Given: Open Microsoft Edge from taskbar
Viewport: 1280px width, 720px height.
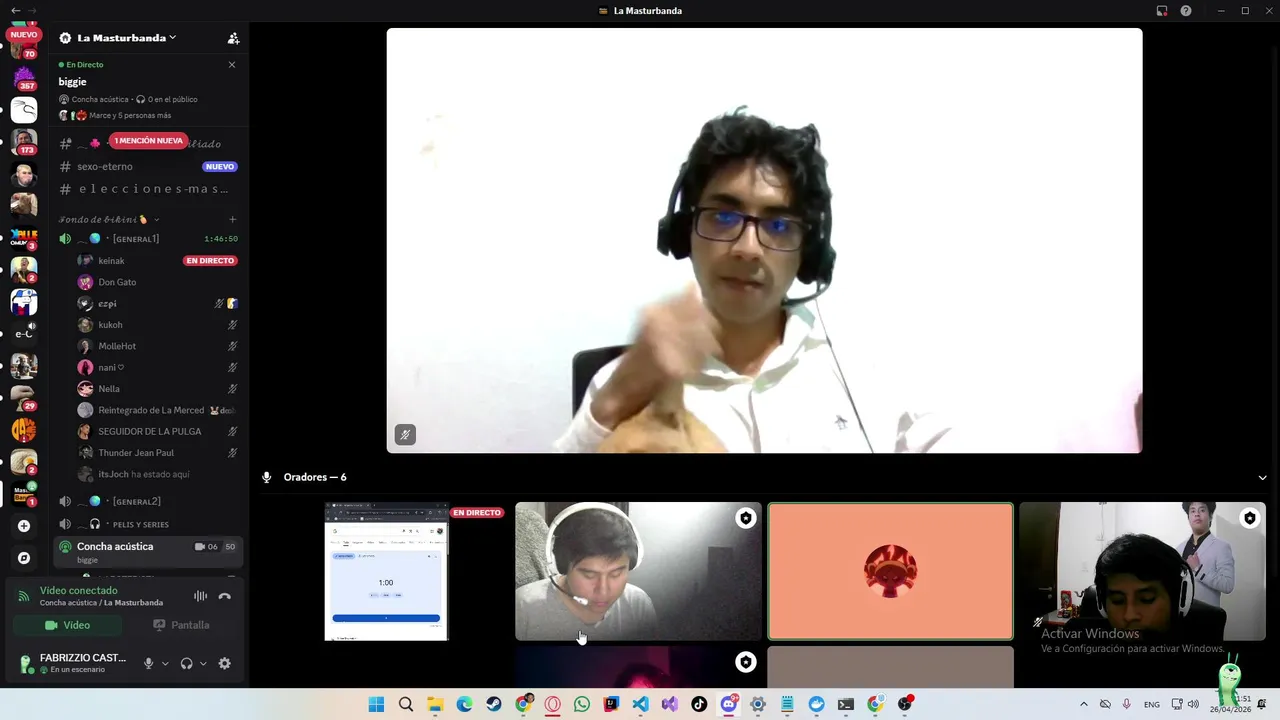Looking at the screenshot, I should (464, 704).
